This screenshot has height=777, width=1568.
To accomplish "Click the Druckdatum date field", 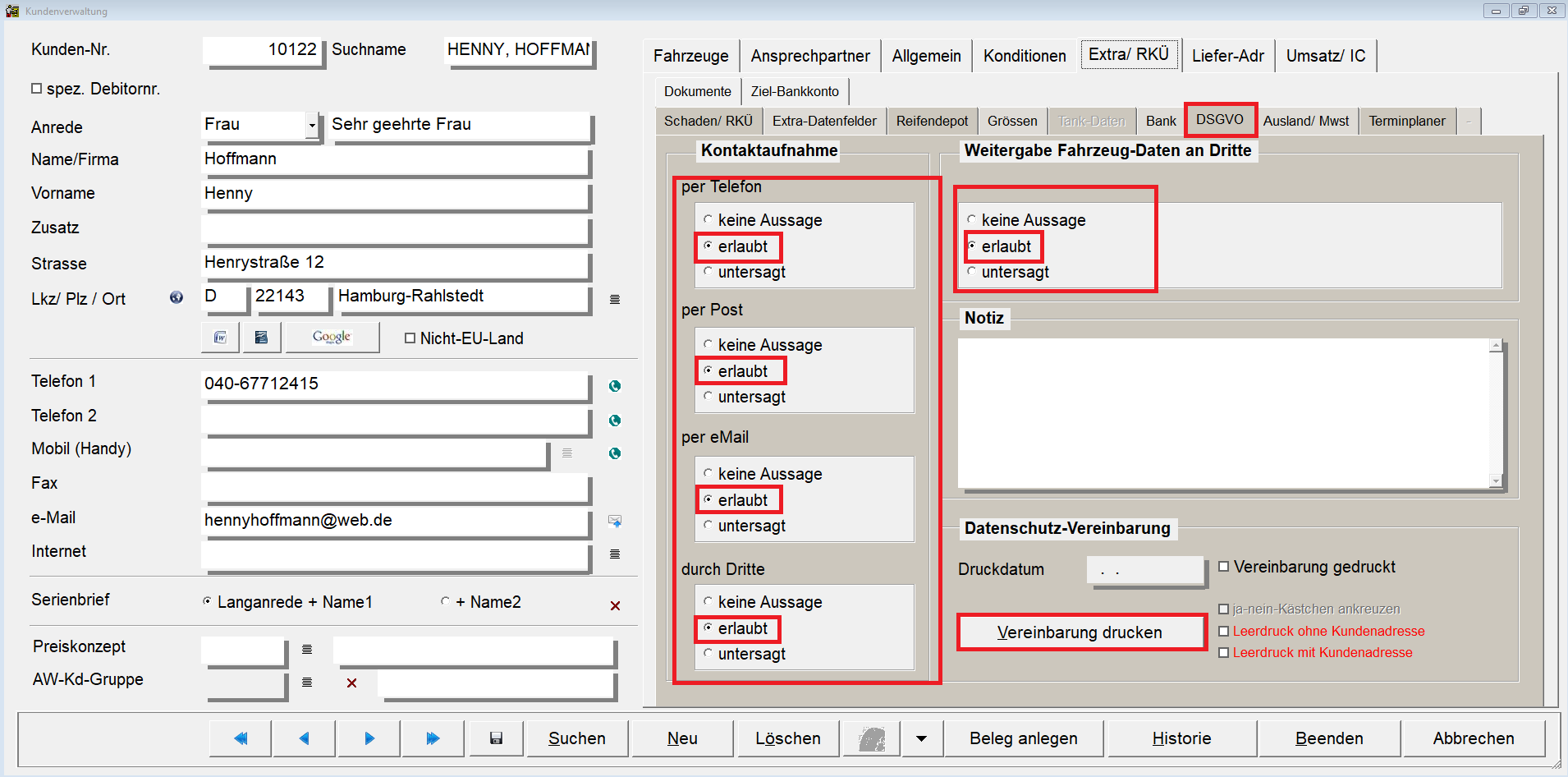I will click(1145, 570).
